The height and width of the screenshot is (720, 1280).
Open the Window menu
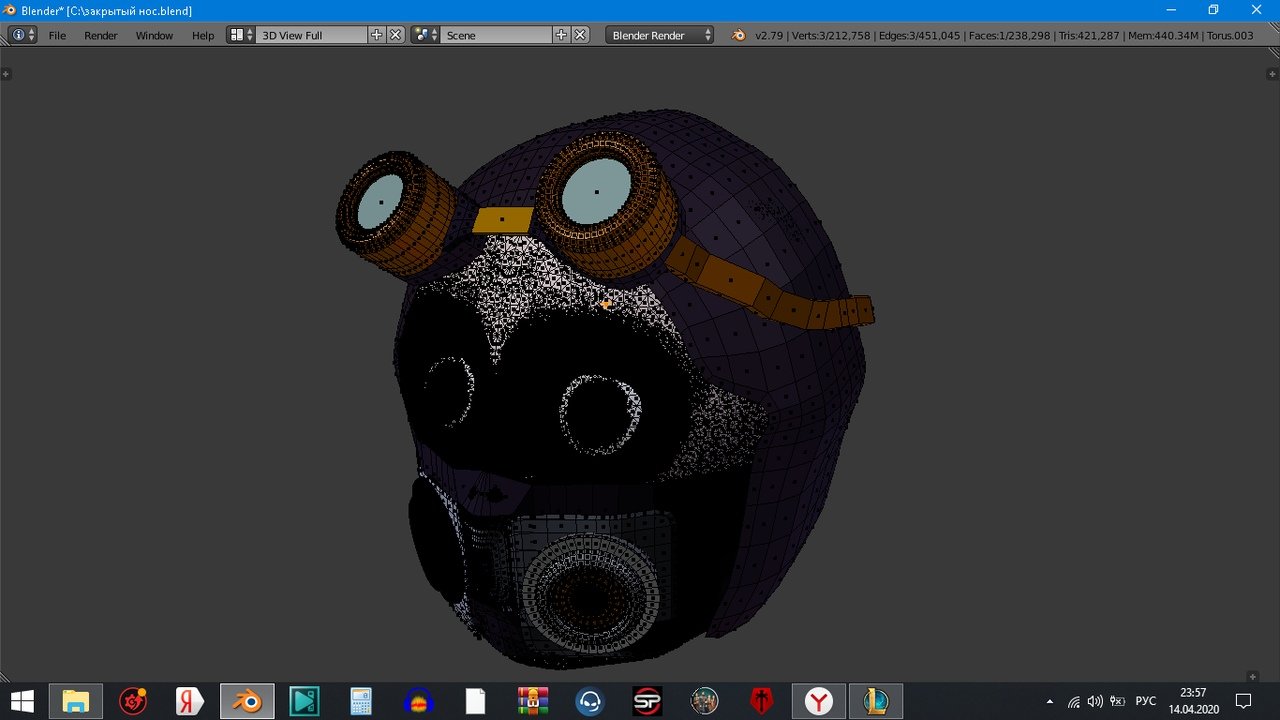[154, 35]
